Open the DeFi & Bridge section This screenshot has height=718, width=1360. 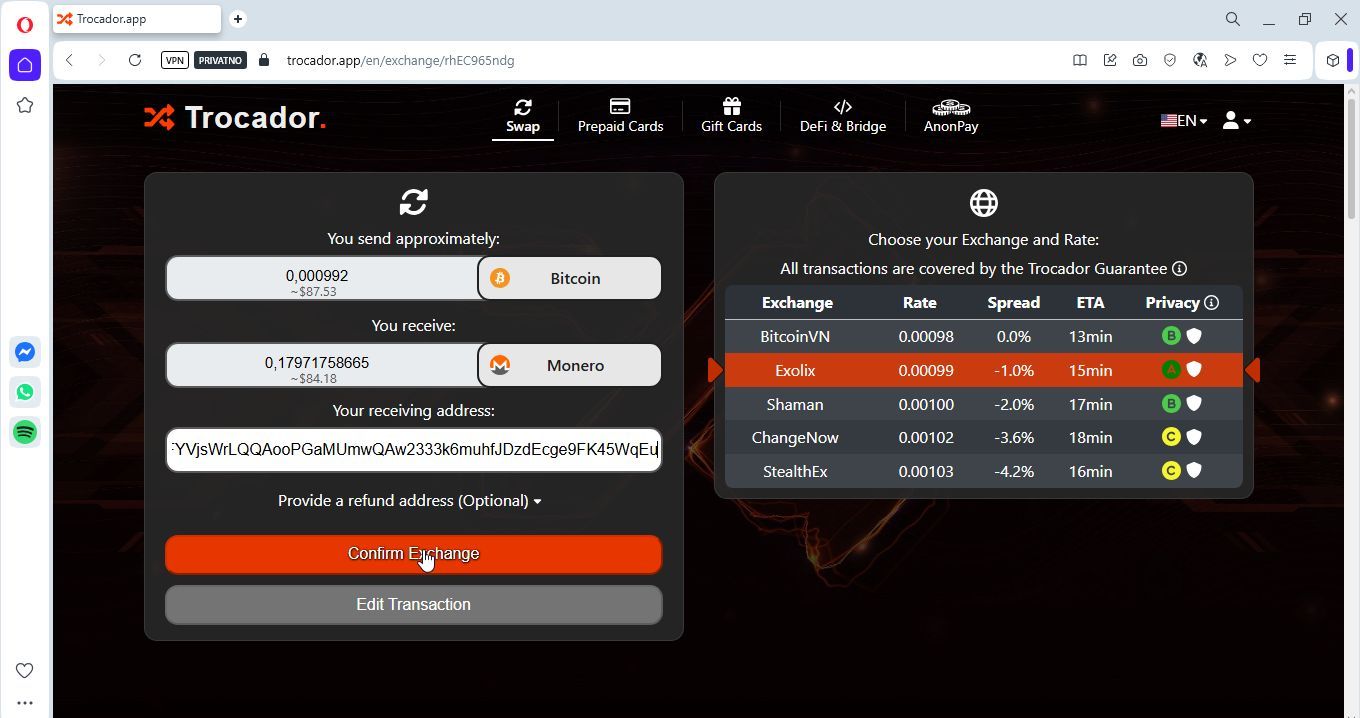843,117
